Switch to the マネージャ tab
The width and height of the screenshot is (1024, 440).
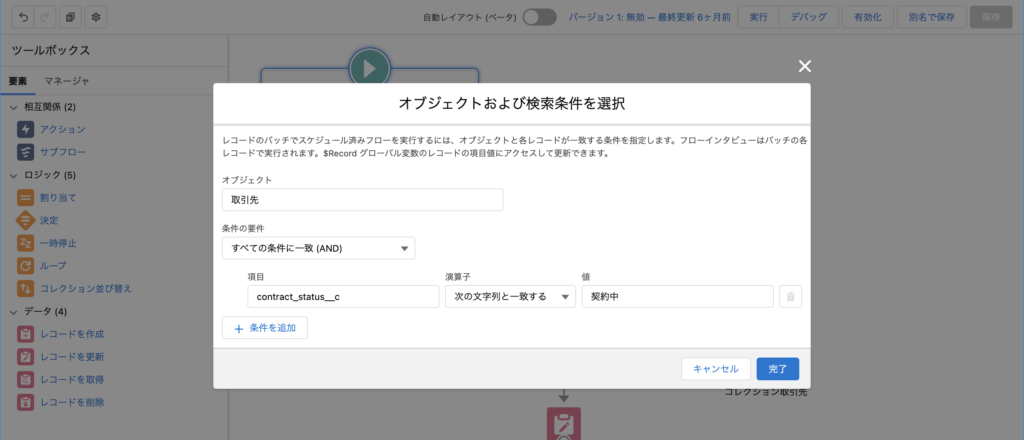click(x=68, y=81)
